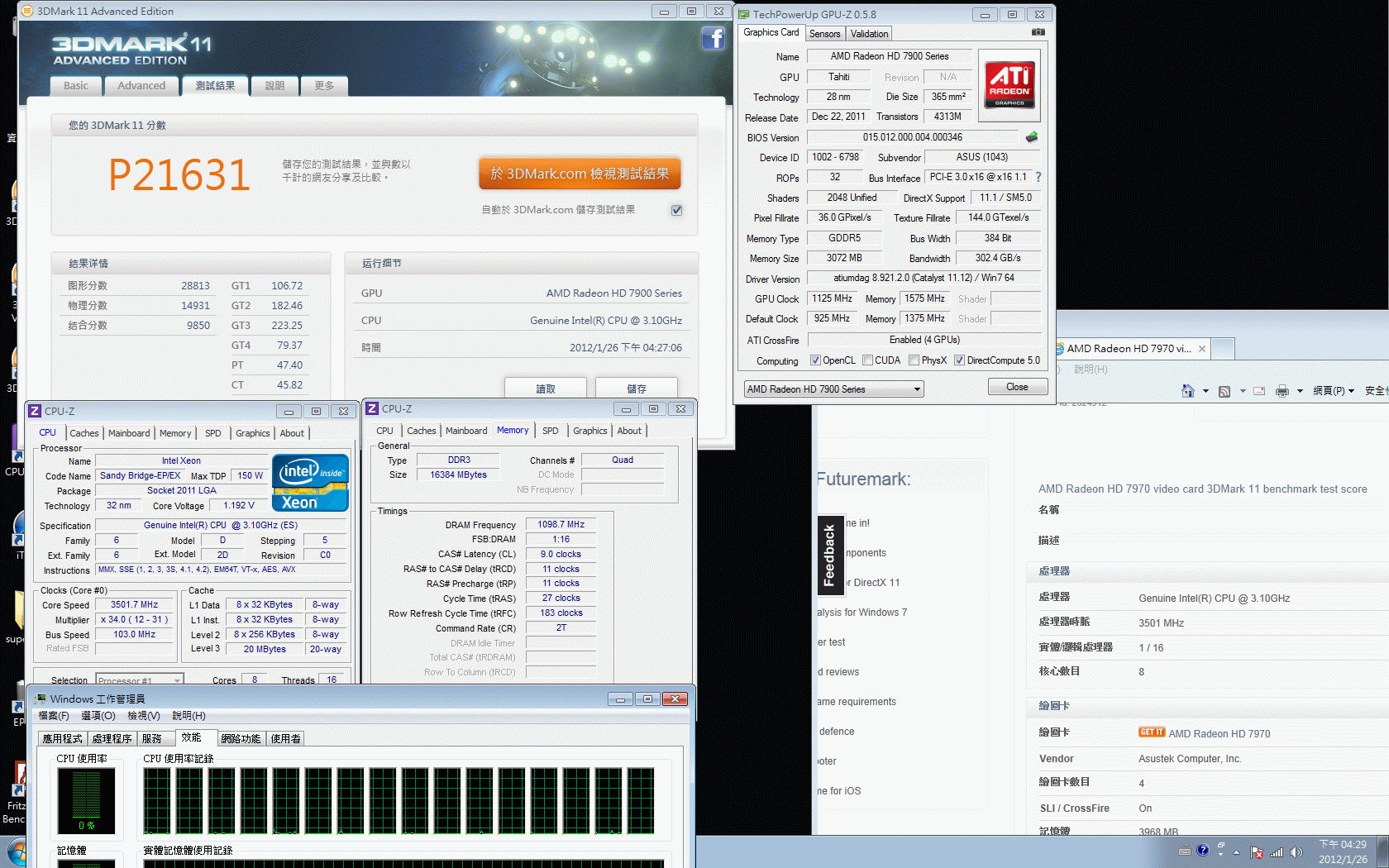
Task: Click the GPU-Z title bar icon
Action: (x=744, y=14)
